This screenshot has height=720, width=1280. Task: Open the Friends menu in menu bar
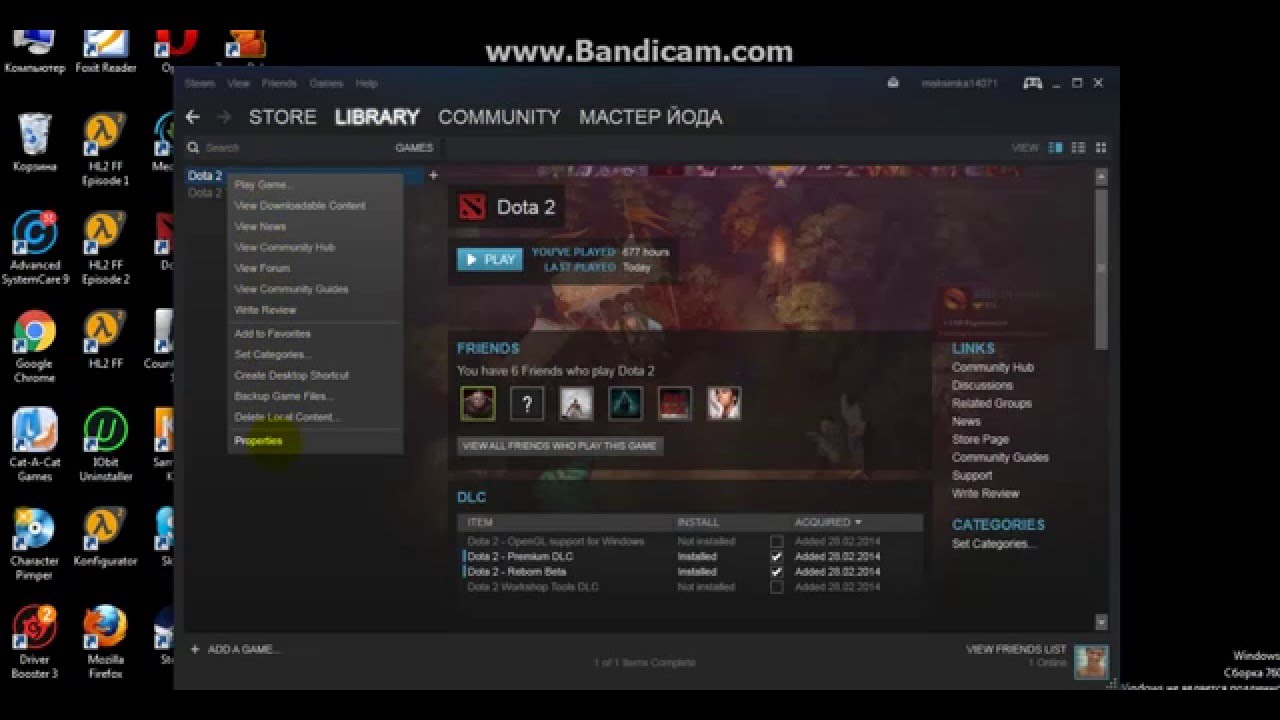279,83
